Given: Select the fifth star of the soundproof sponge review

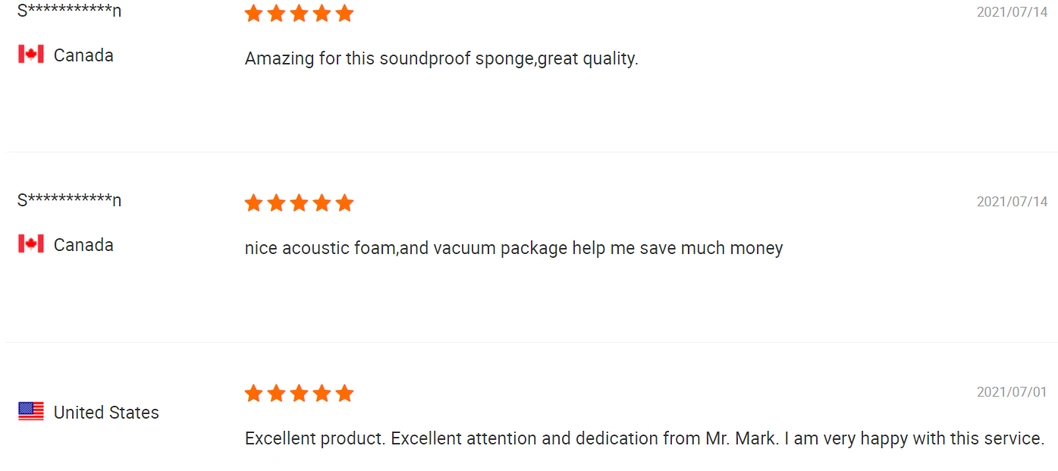Looking at the screenshot, I should point(344,14).
